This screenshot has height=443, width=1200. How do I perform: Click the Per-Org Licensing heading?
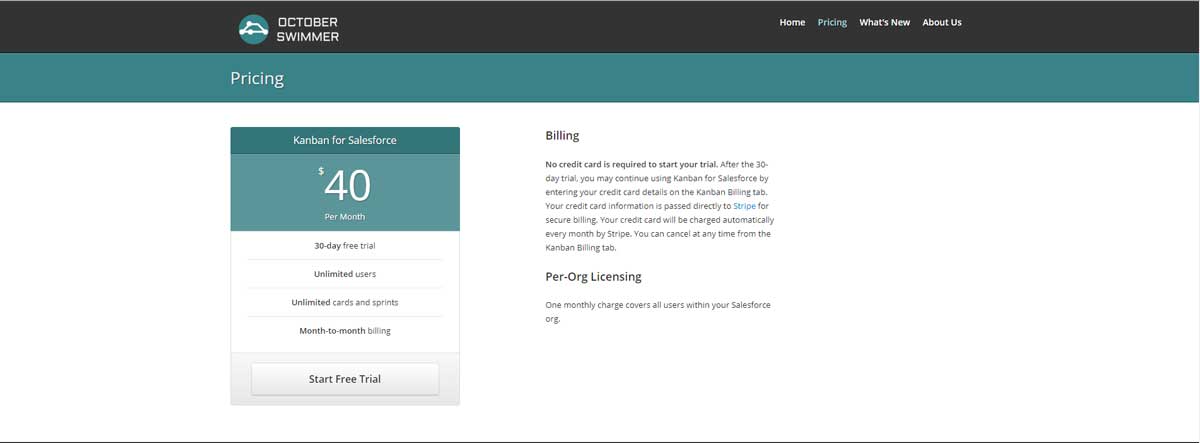[594, 276]
